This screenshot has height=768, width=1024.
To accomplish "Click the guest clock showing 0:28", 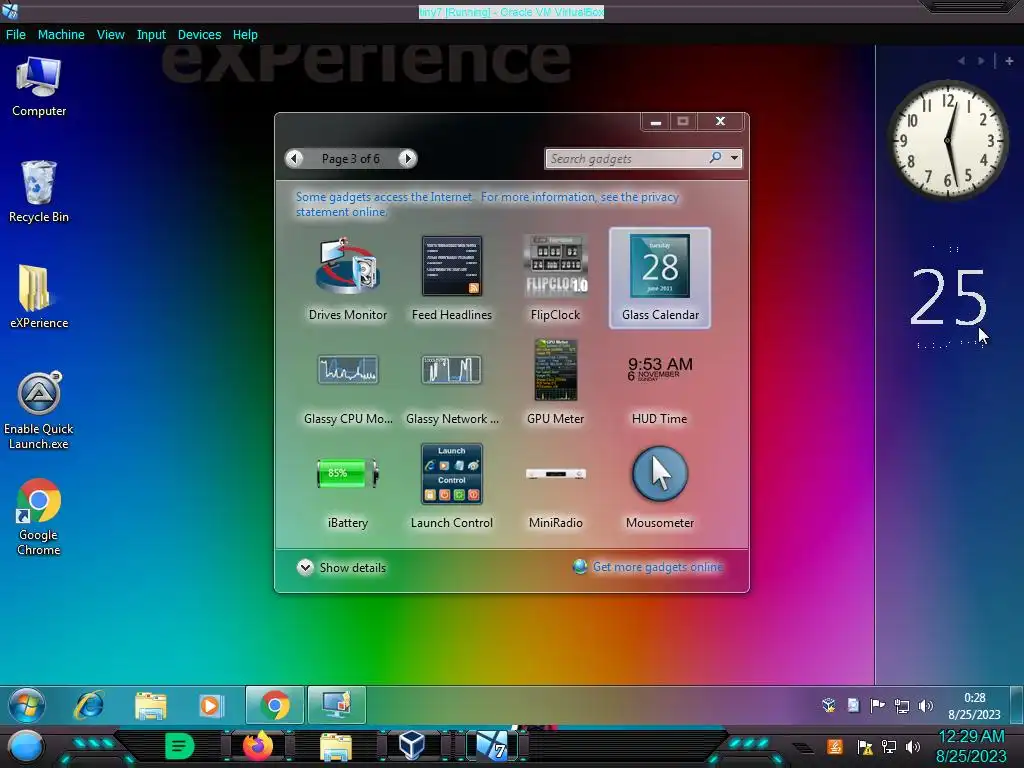I will point(974,705).
